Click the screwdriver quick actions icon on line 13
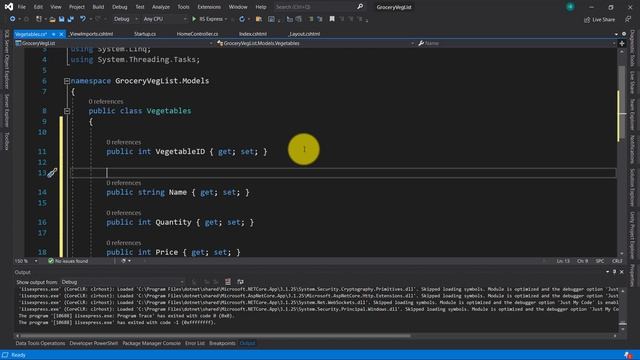The height and width of the screenshot is (360, 640). click(52, 173)
